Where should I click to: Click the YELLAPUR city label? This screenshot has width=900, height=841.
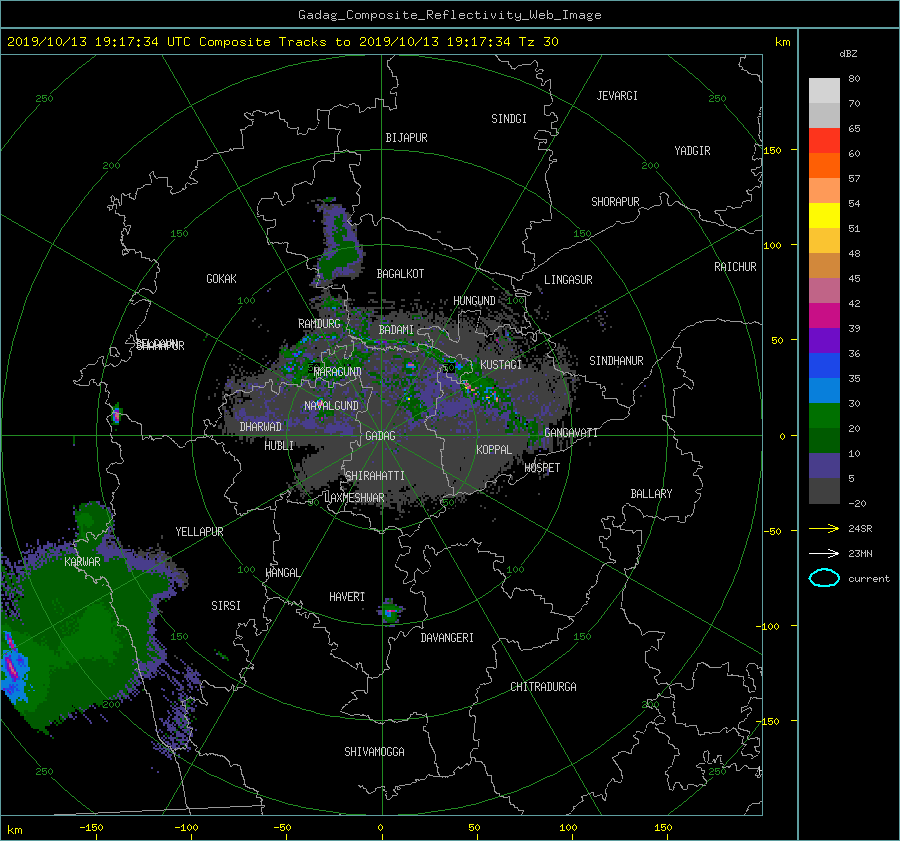[x=199, y=532]
